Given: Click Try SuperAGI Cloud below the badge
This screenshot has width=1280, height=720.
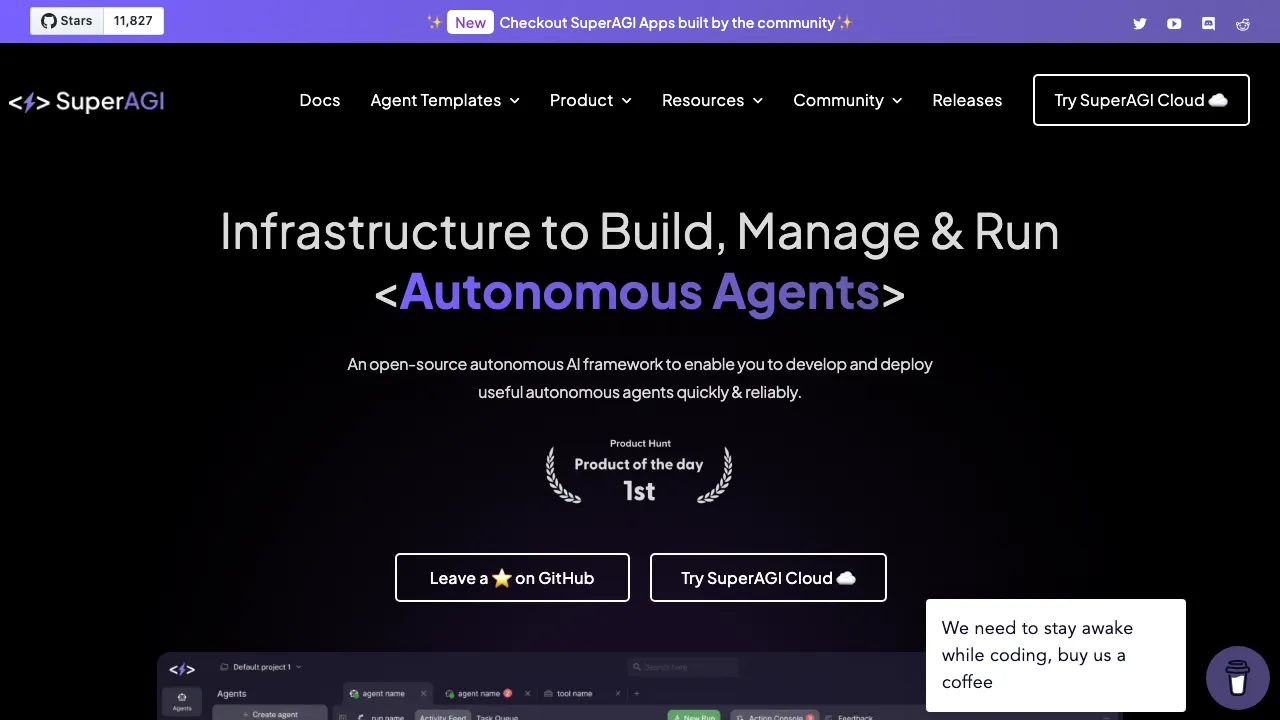Looking at the screenshot, I should click(x=768, y=578).
